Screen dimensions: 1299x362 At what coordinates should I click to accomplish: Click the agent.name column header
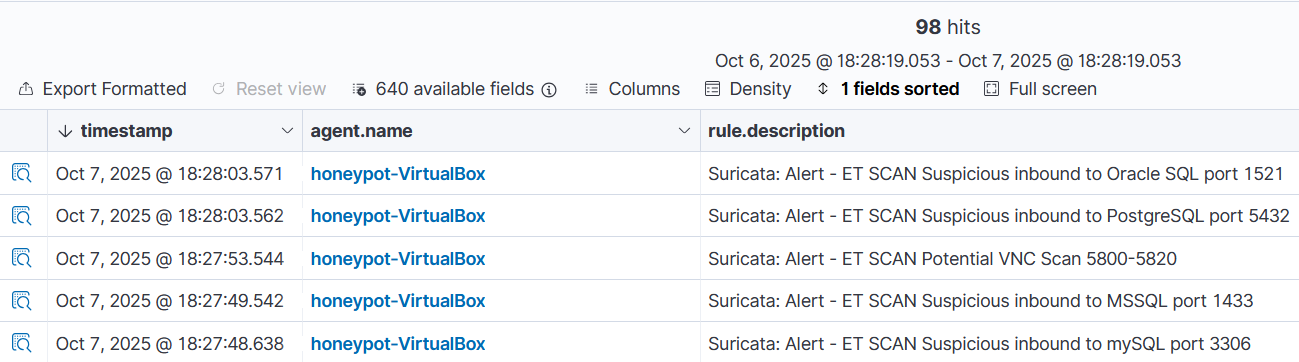pos(361,131)
